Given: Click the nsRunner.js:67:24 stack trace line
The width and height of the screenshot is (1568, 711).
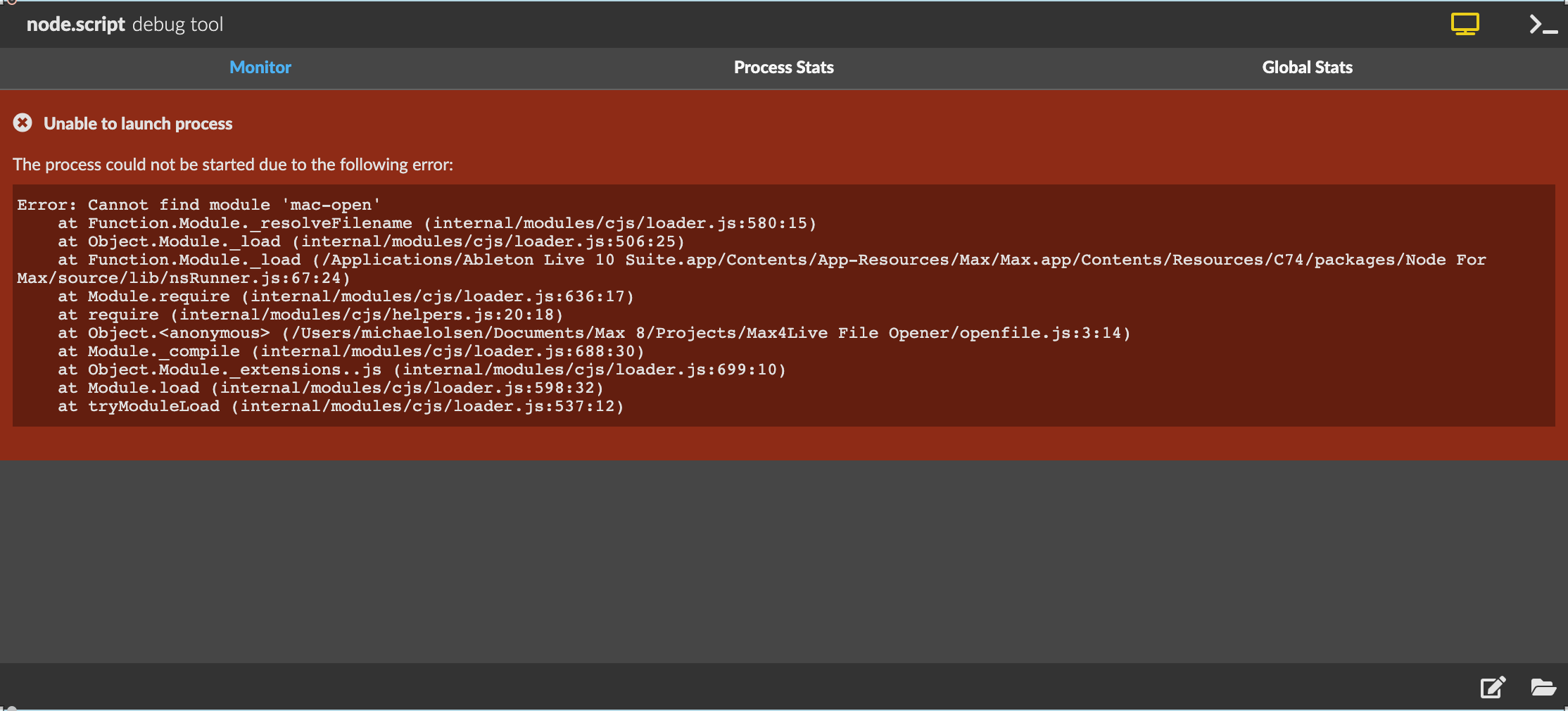Looking at the screenshot, I should tap(183, 278).
